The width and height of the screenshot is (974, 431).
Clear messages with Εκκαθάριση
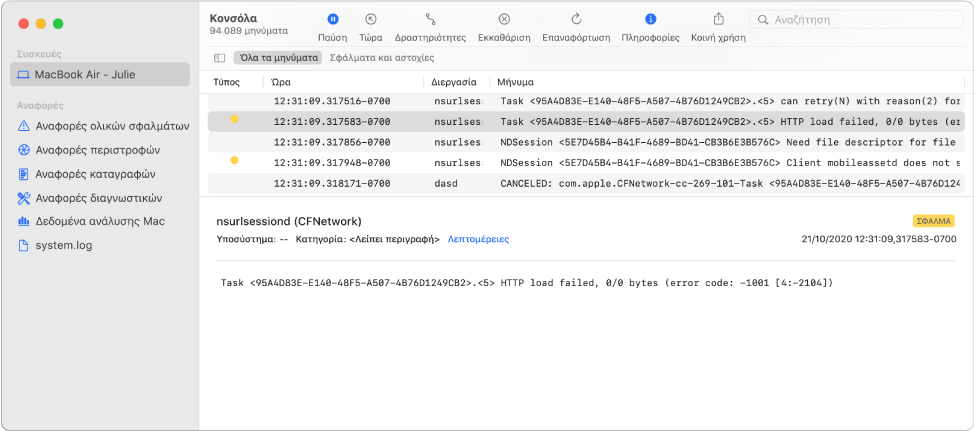point(504,27)
